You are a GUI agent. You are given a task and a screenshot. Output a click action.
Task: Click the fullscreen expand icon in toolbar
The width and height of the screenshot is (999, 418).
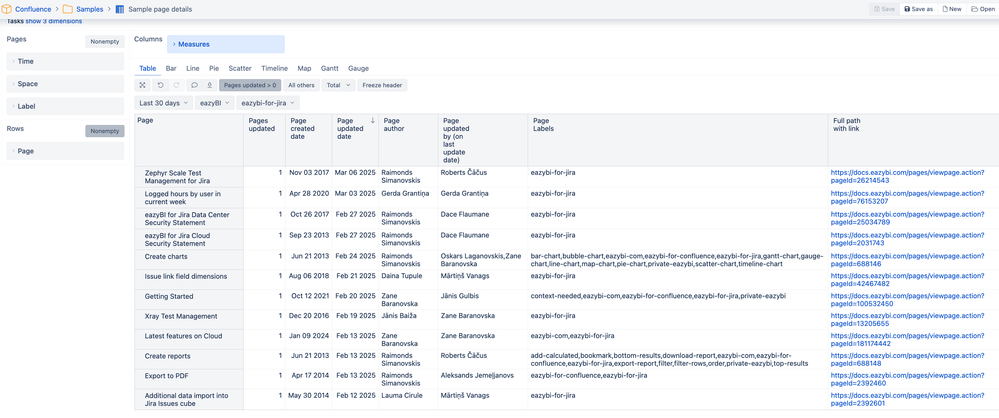pyautogui.click(x=143, y=85)
